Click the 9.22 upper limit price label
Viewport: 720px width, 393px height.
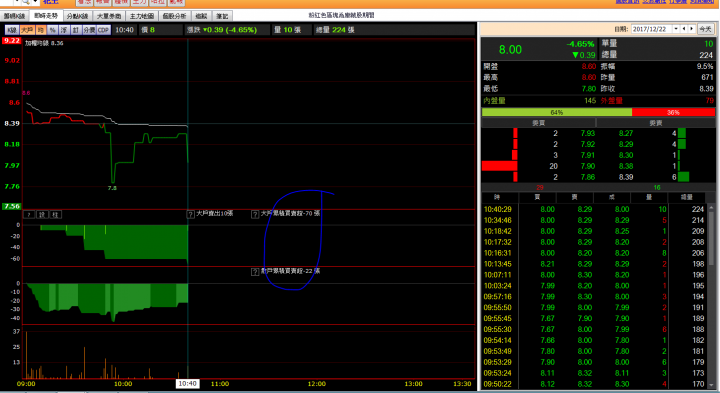(x=11, y=41)
